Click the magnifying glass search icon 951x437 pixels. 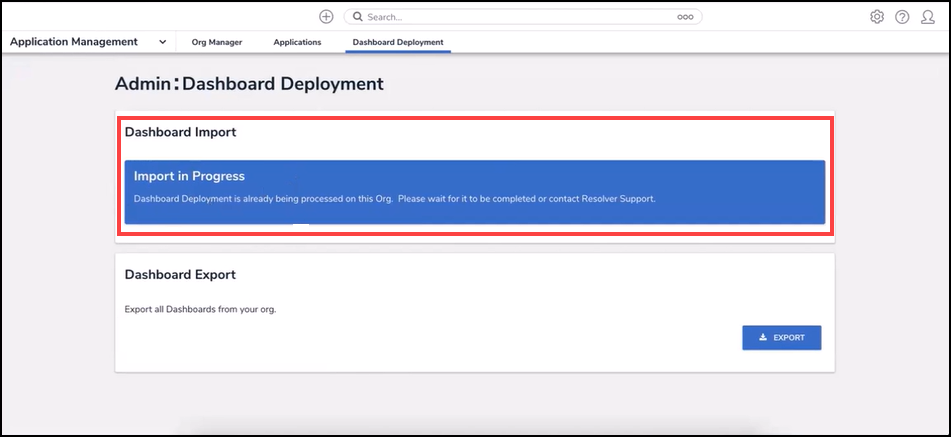[357, 17]
